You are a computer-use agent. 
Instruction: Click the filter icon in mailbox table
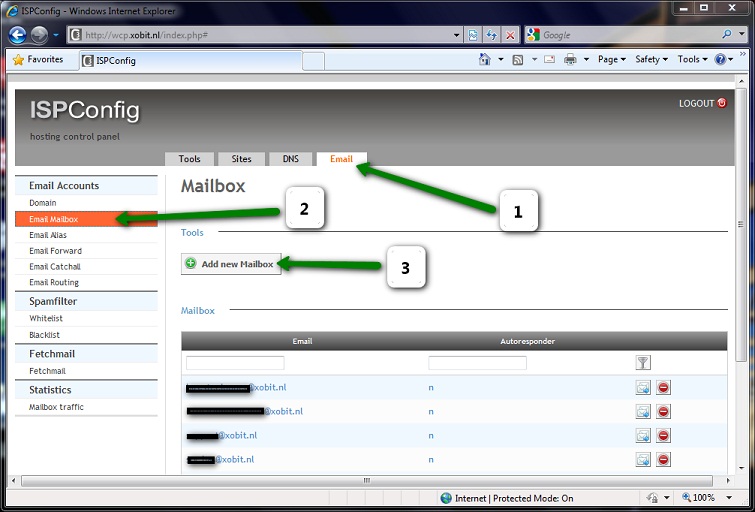click(643, 363)
